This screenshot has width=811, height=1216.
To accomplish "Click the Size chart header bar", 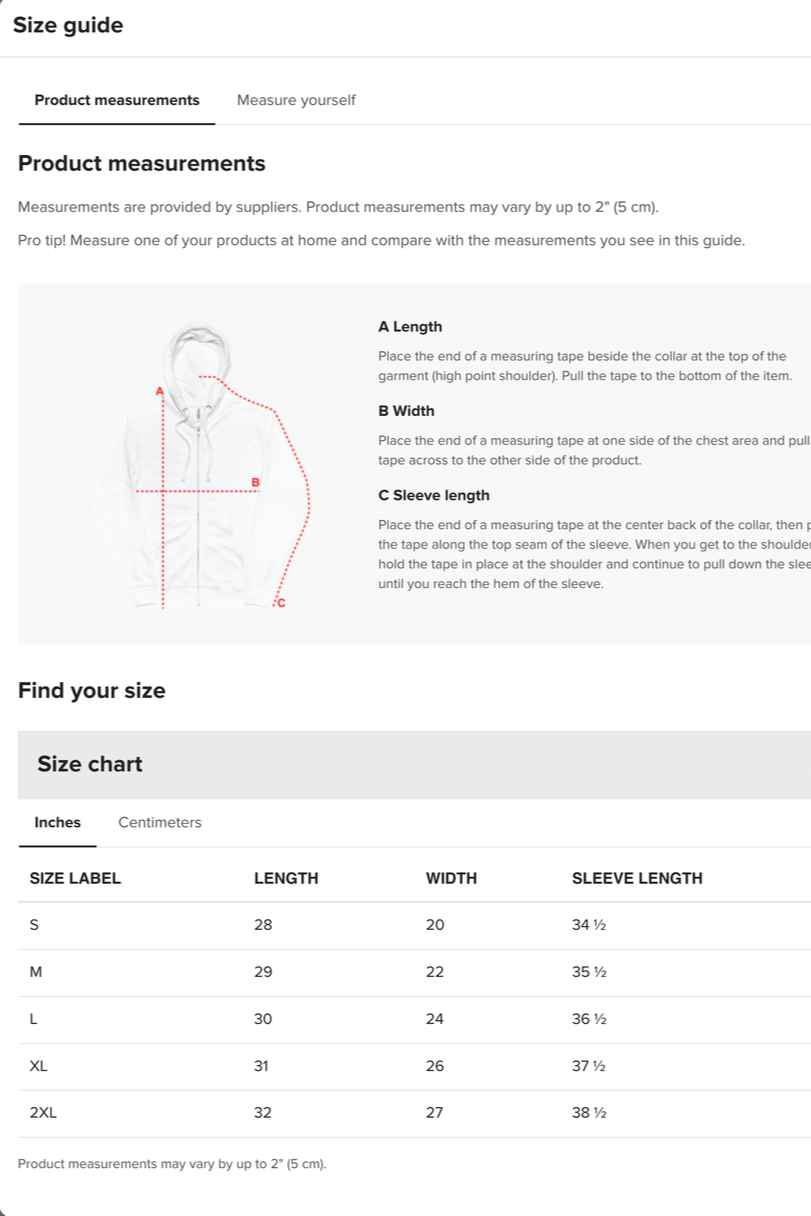I will pos(414,764).
